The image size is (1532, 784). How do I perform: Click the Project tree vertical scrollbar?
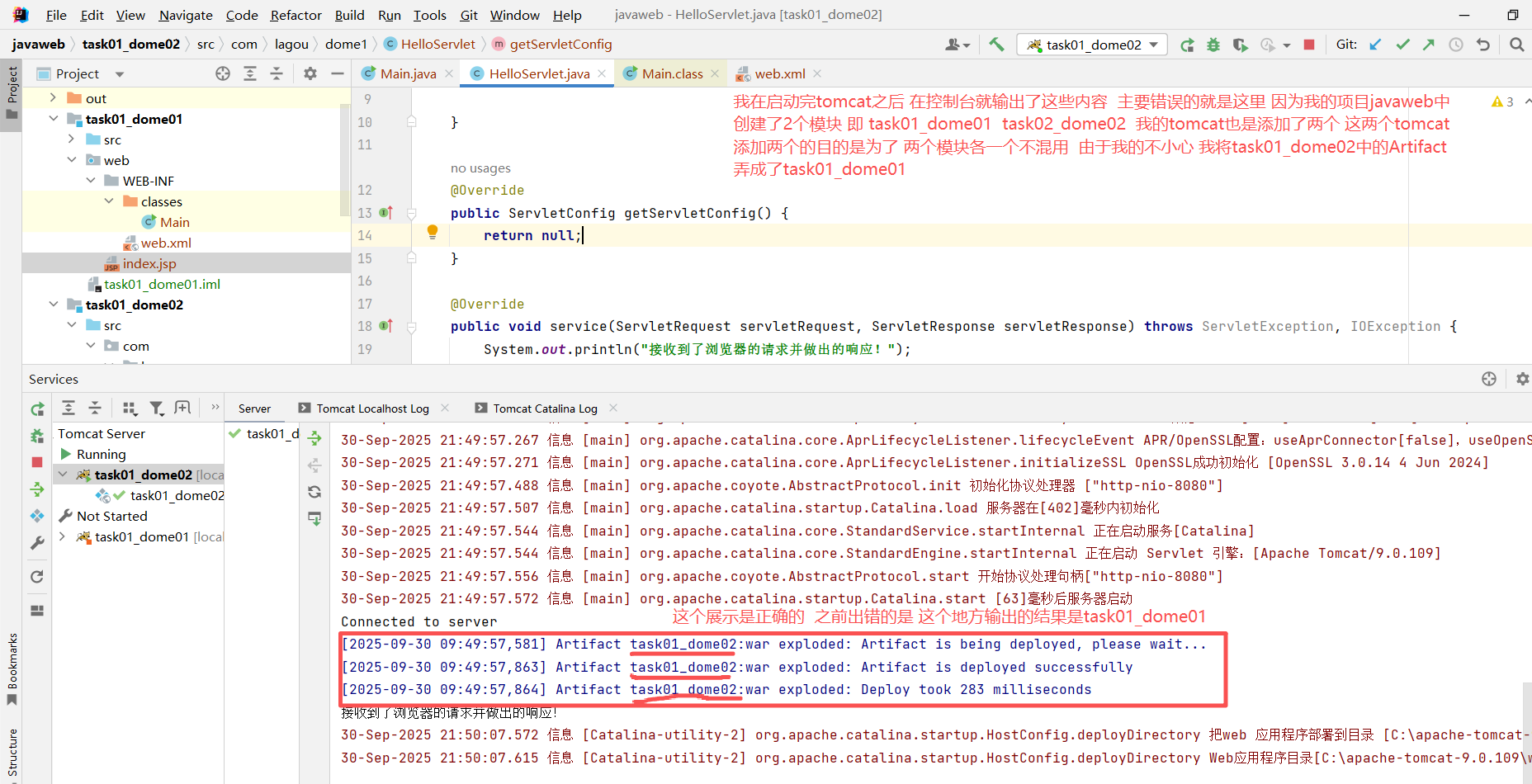click(x=345, y=161)
